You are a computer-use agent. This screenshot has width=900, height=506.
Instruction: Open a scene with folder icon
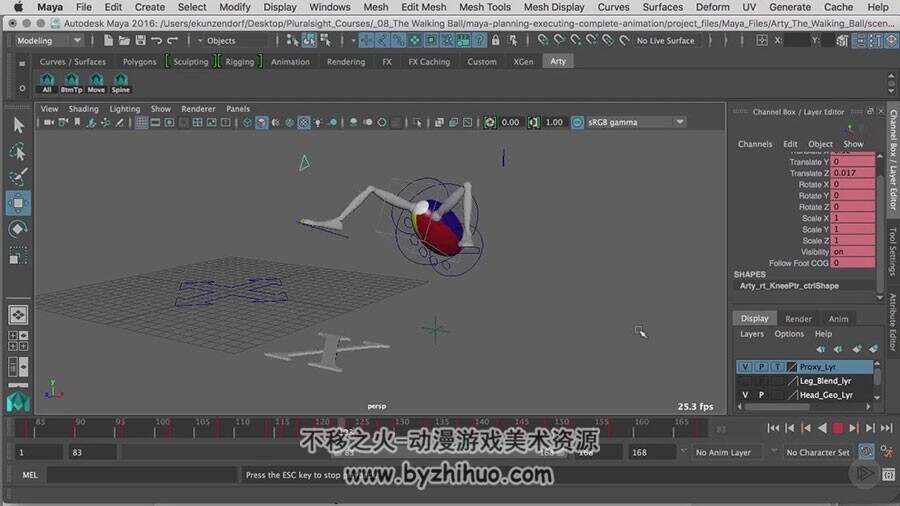point(124,41)
